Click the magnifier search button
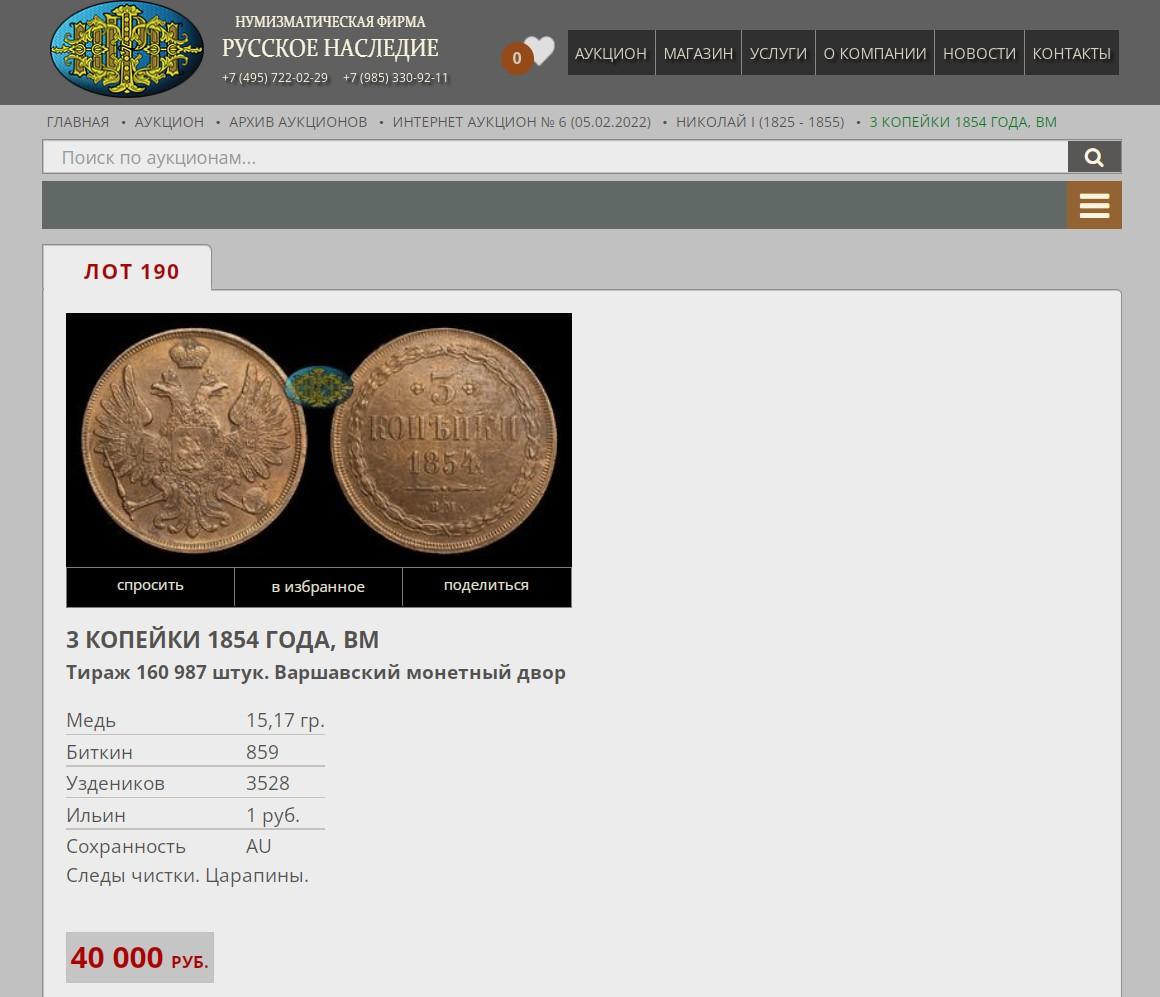The height and width of the screenshot is (997, 1160). pos(1094,157)
